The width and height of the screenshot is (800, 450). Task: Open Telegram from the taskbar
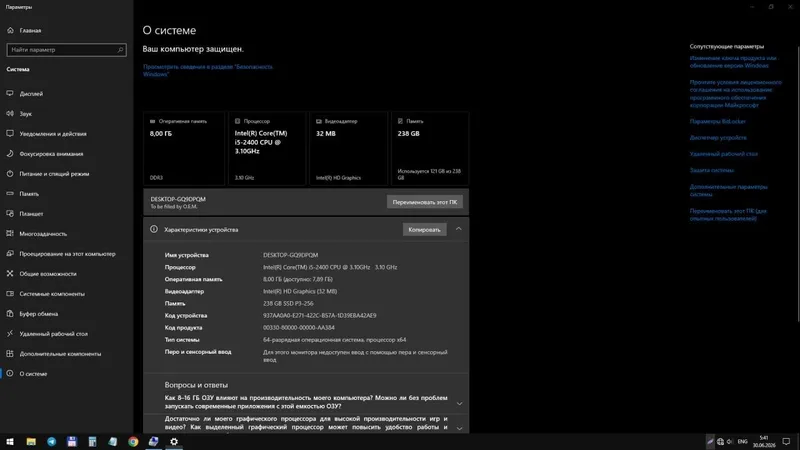click(52, 441)
